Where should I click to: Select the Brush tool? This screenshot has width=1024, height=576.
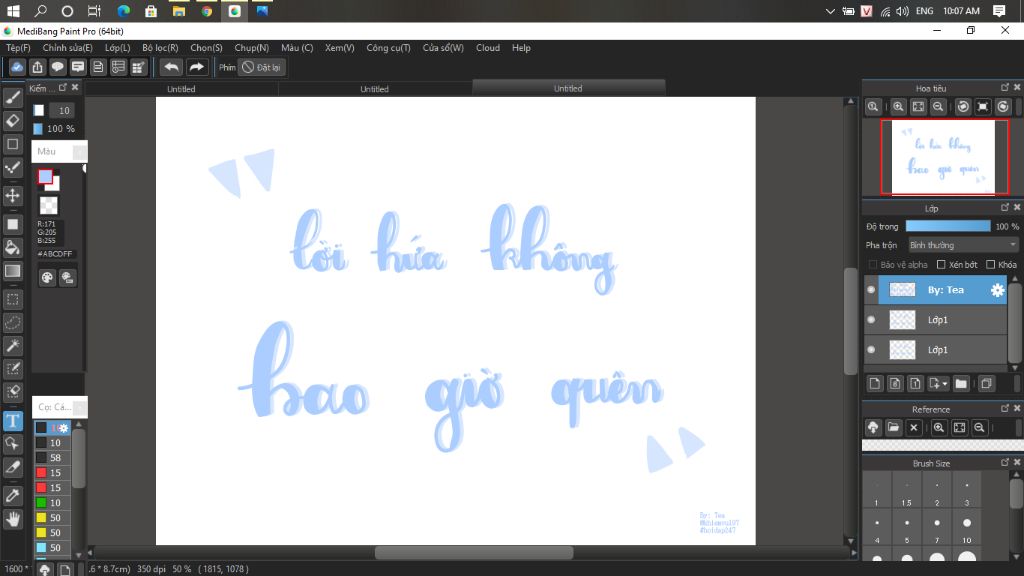pyautogui.click(x=12, y=98)
